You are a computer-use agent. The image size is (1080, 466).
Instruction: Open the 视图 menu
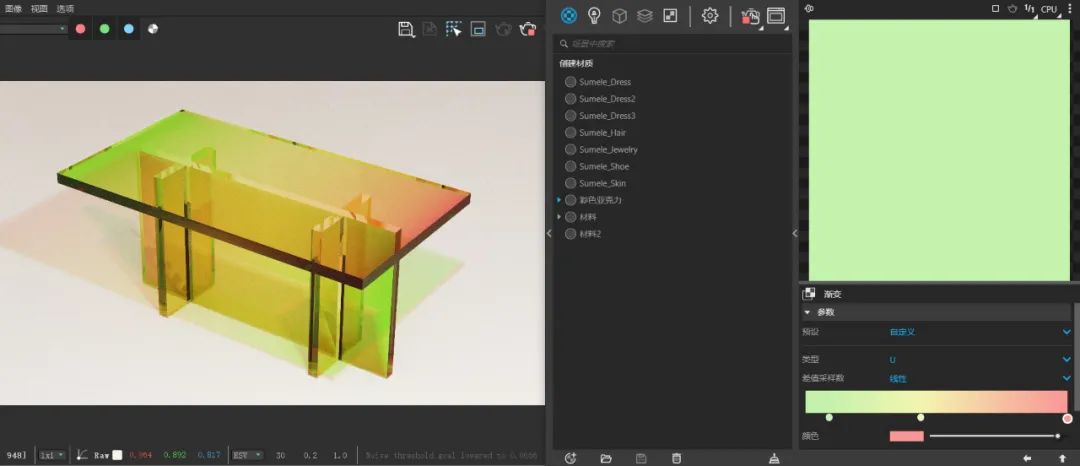[x=39, y=9]
